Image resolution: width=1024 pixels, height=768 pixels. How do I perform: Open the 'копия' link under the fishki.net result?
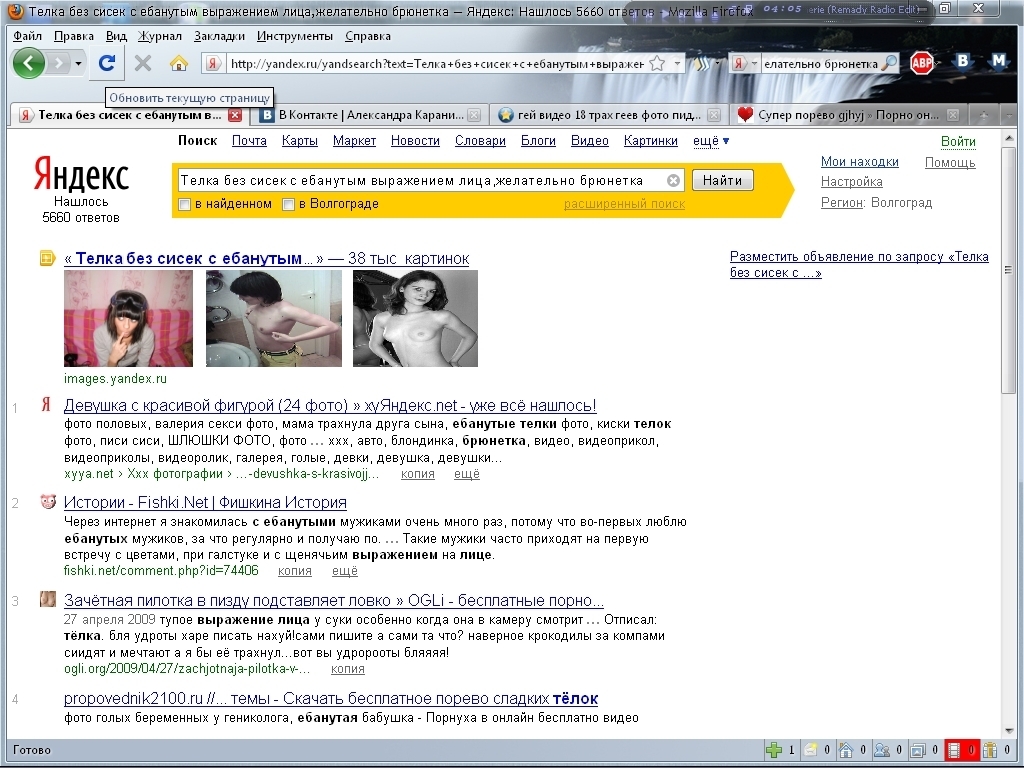tap(295, 571)
